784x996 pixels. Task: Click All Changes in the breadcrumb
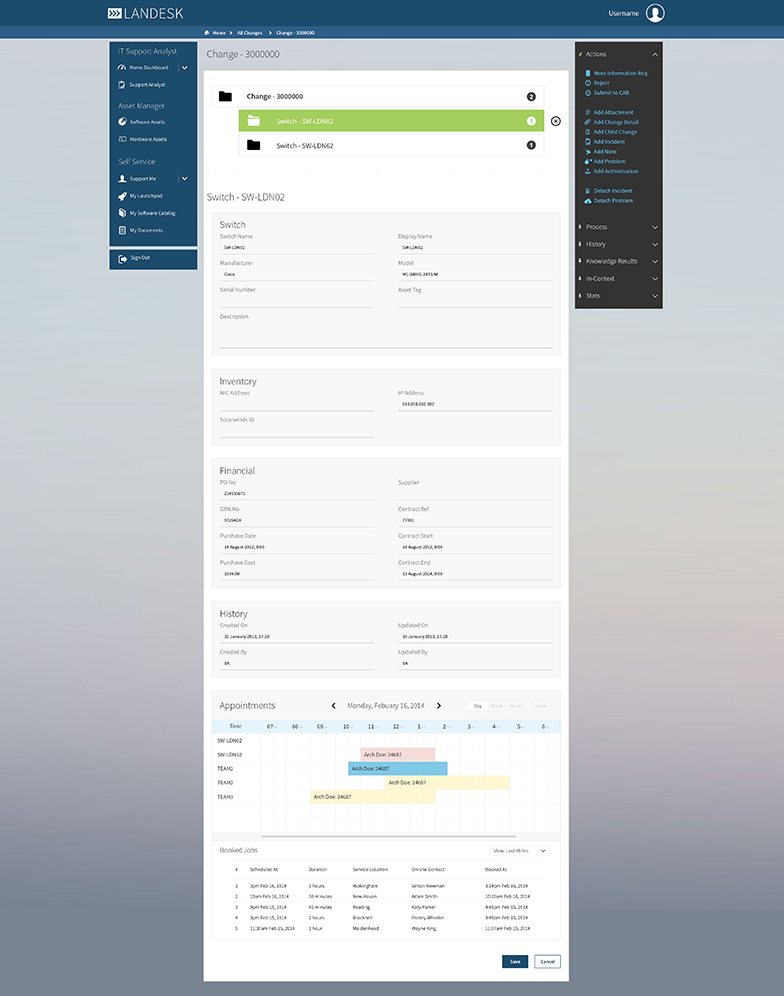(251, 33)
